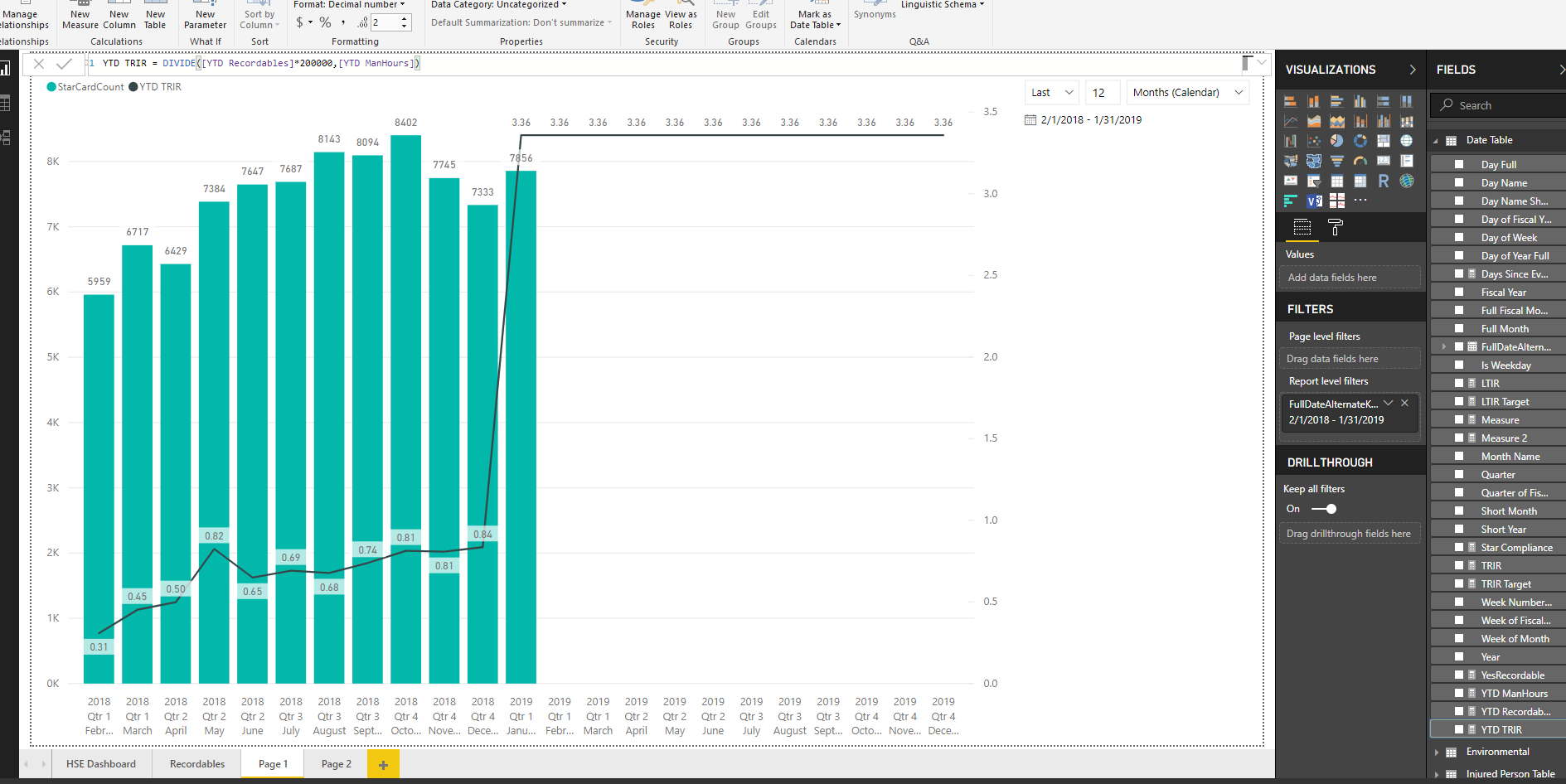
Task: Collapse the Visualizations pane chevron
Action: (1413, 70)
